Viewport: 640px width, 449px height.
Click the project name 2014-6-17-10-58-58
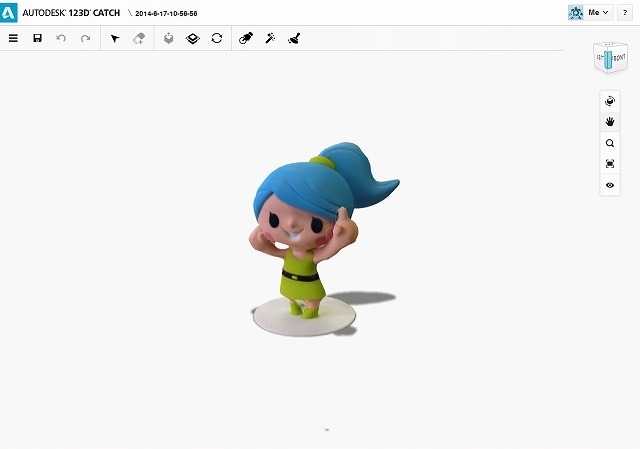[x=166, y=13]
